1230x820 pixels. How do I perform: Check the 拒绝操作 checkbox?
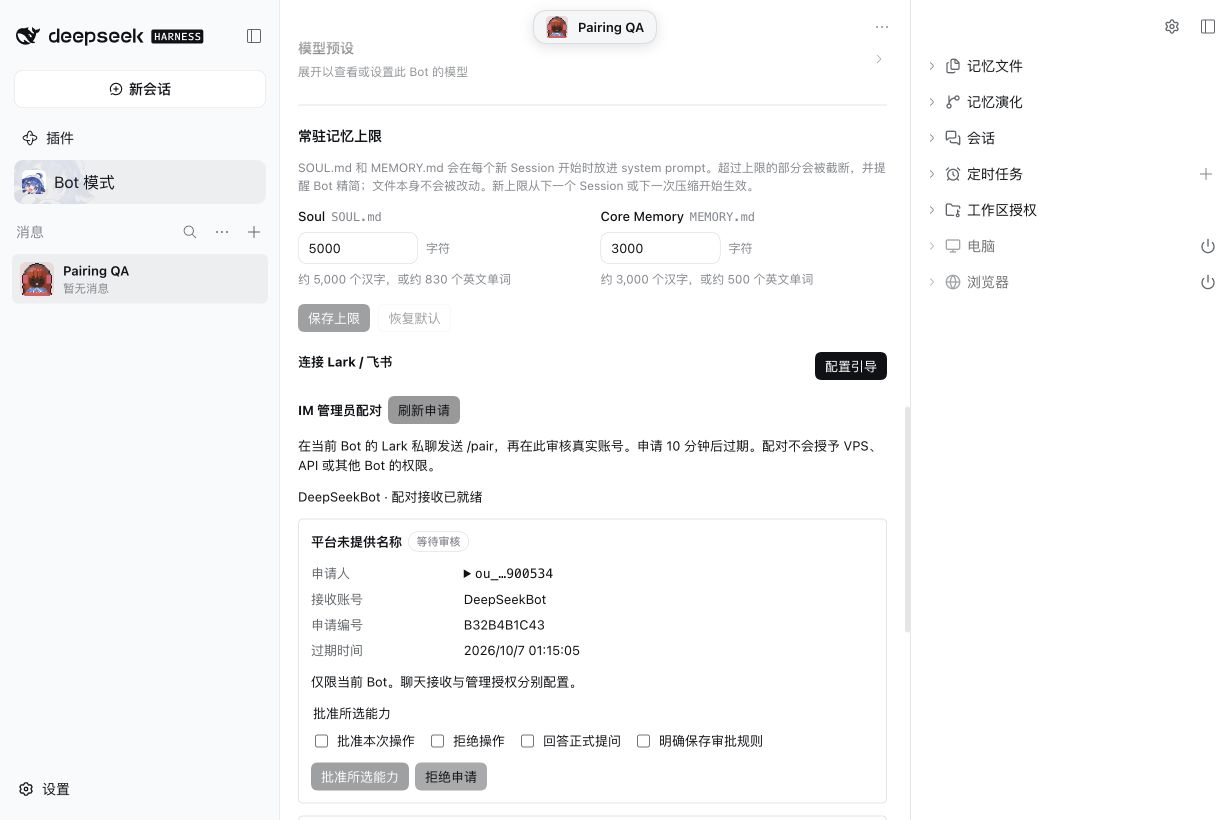click(438, 741)
